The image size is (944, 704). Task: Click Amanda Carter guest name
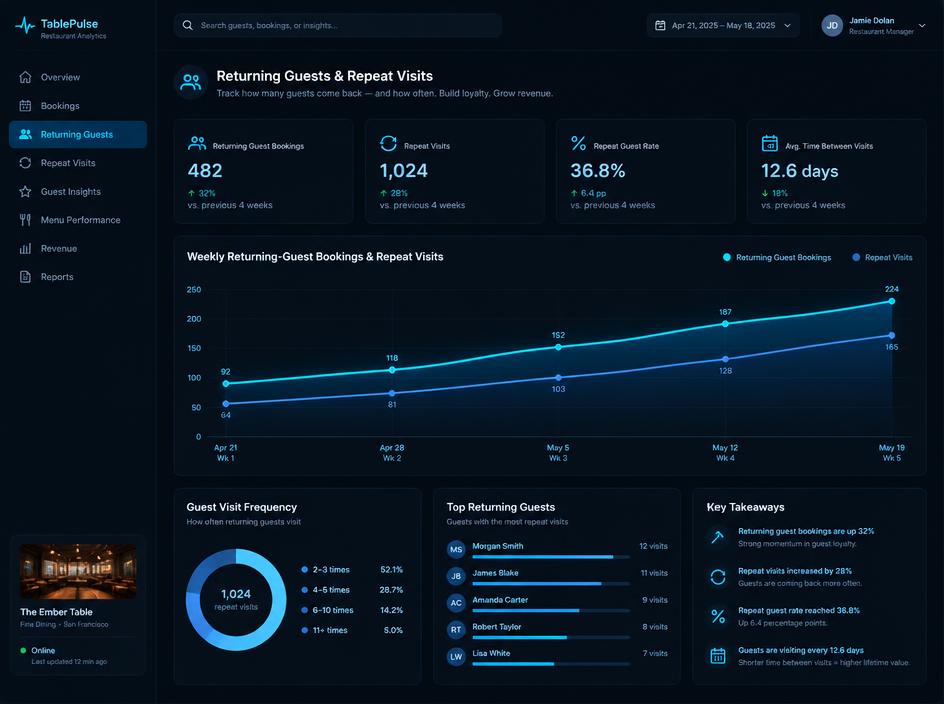pyautogui.click(x=500, y=600)
